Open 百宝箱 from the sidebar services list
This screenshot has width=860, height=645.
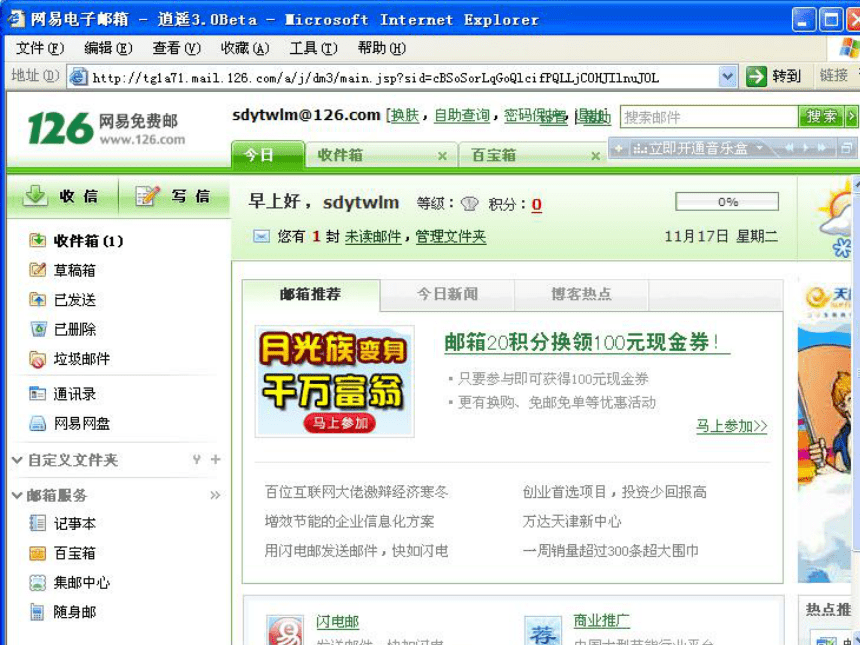(63, 553)
